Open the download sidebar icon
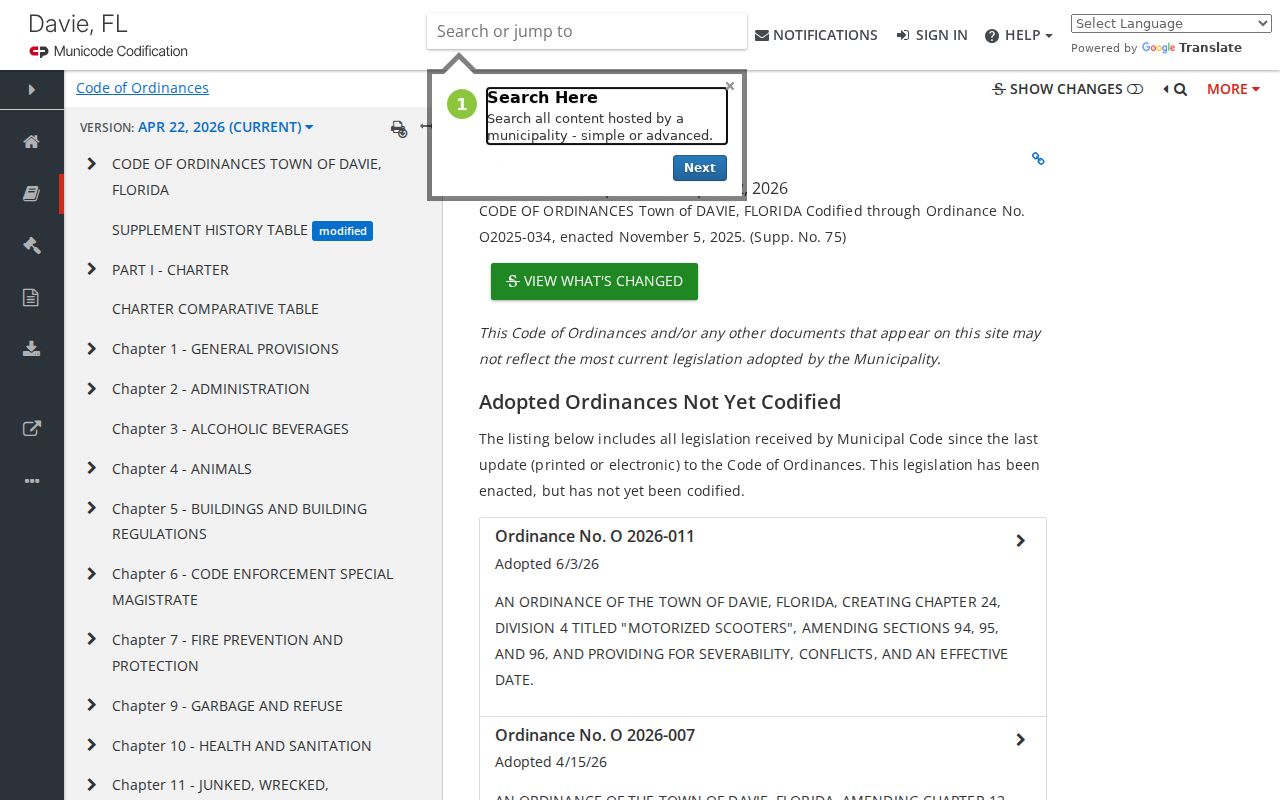 click(32, 349)
